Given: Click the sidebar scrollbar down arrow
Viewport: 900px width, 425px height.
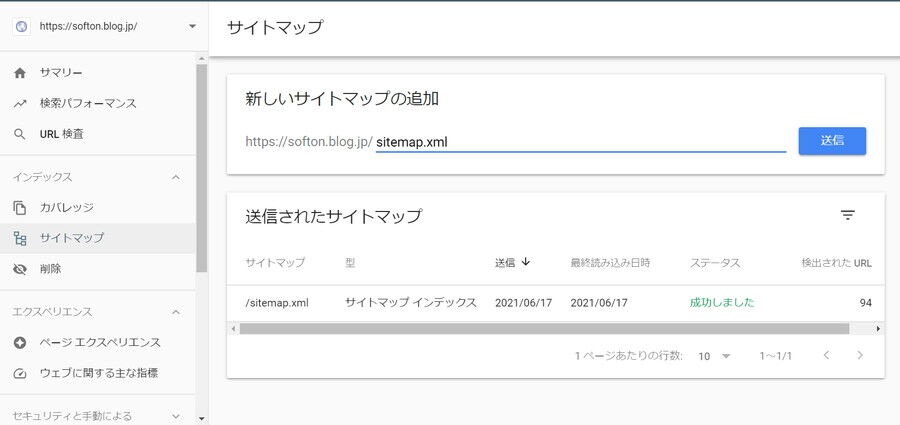Looking at the screenshot, I should click(201, 419).
